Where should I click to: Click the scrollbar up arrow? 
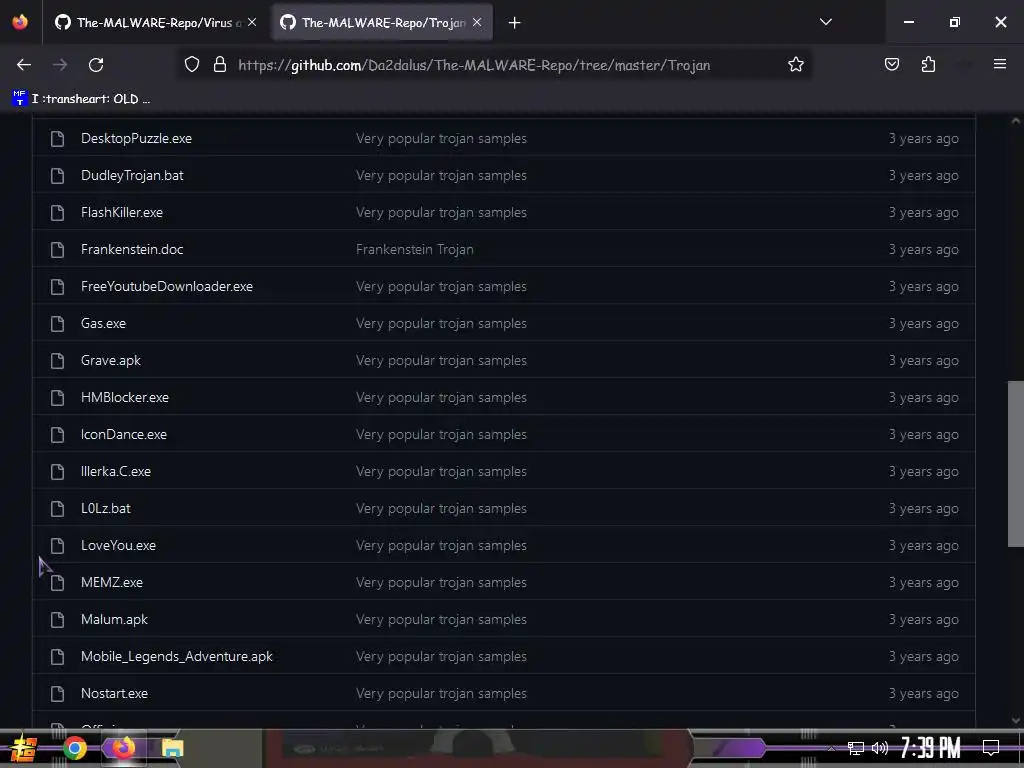point(1016,121)
